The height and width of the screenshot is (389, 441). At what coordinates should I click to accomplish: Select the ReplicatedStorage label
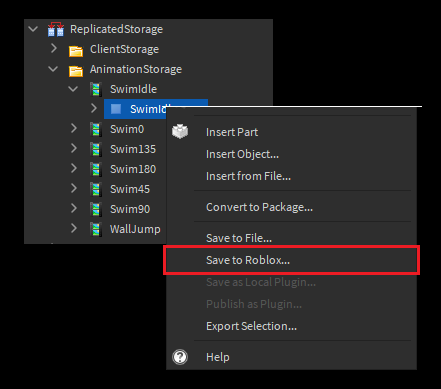click(116, 29)
